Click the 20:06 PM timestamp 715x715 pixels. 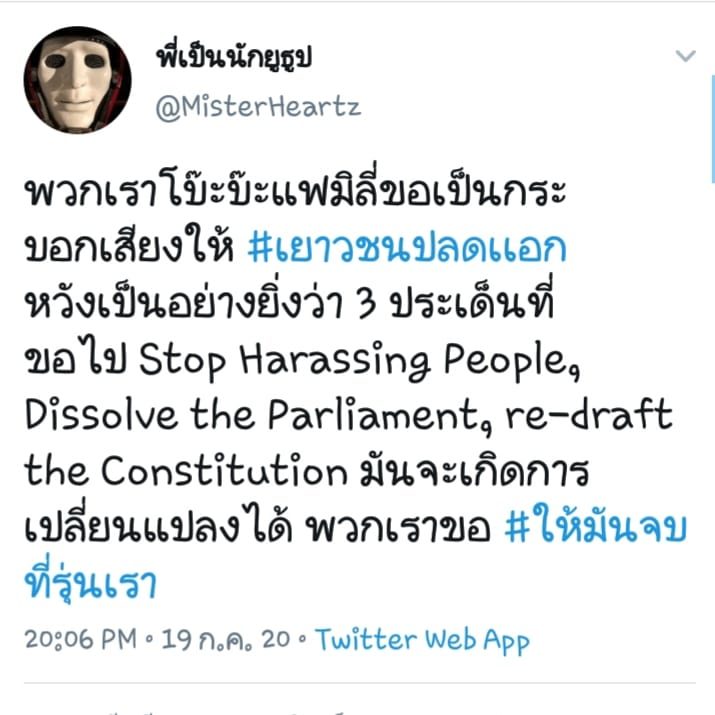(81, 639)
